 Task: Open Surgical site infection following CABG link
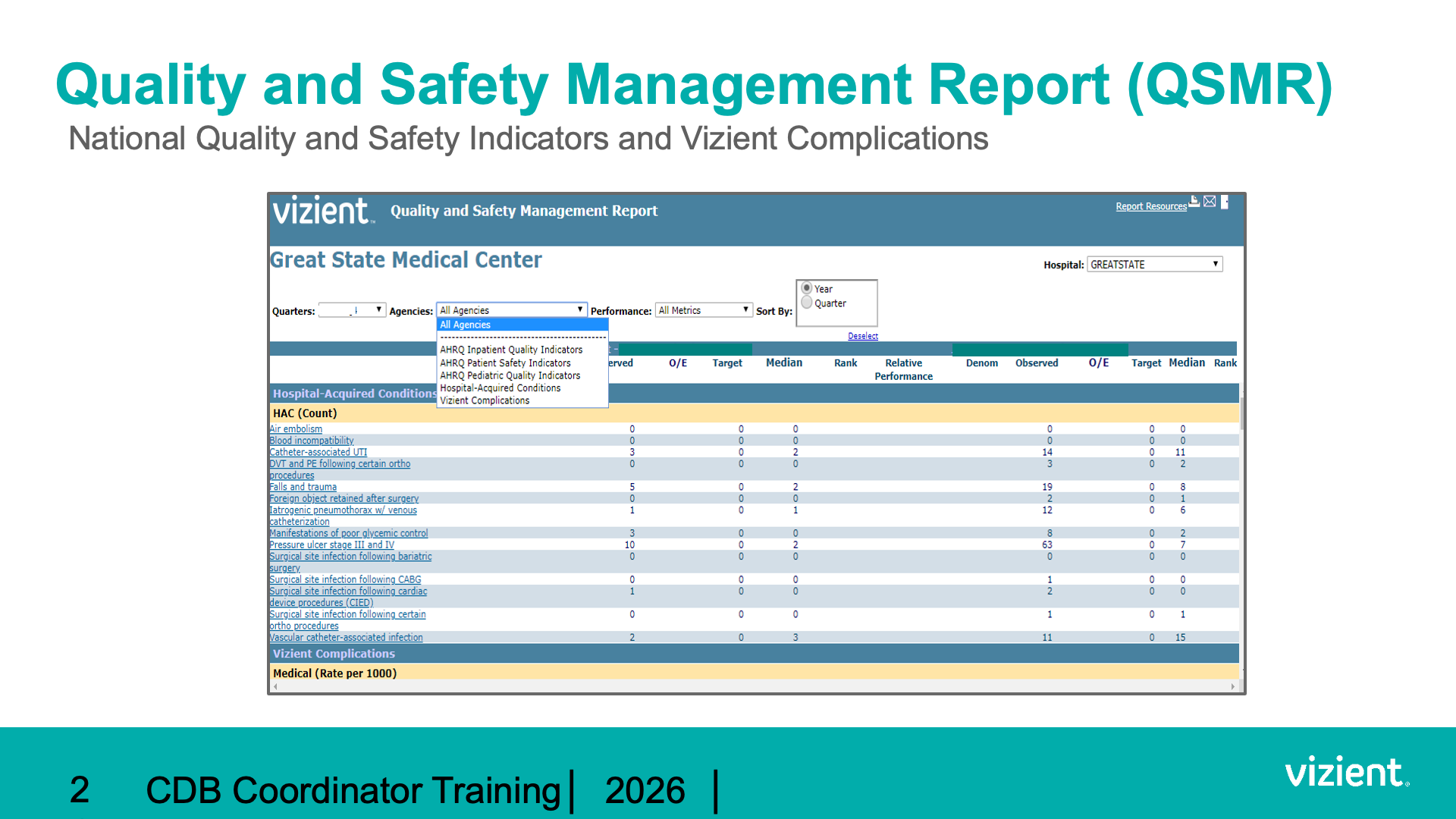tap(345, 579)
